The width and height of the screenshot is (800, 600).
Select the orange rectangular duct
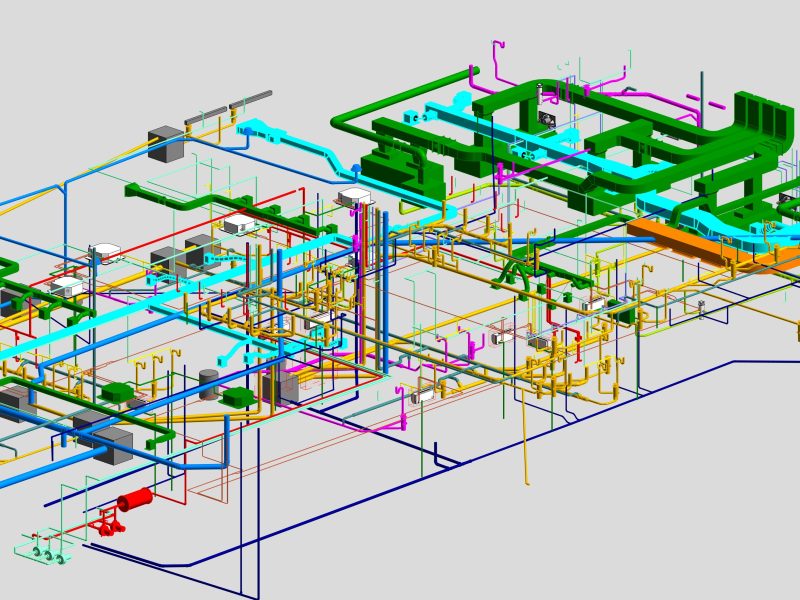pyautogui.click(x=714, y=247)
